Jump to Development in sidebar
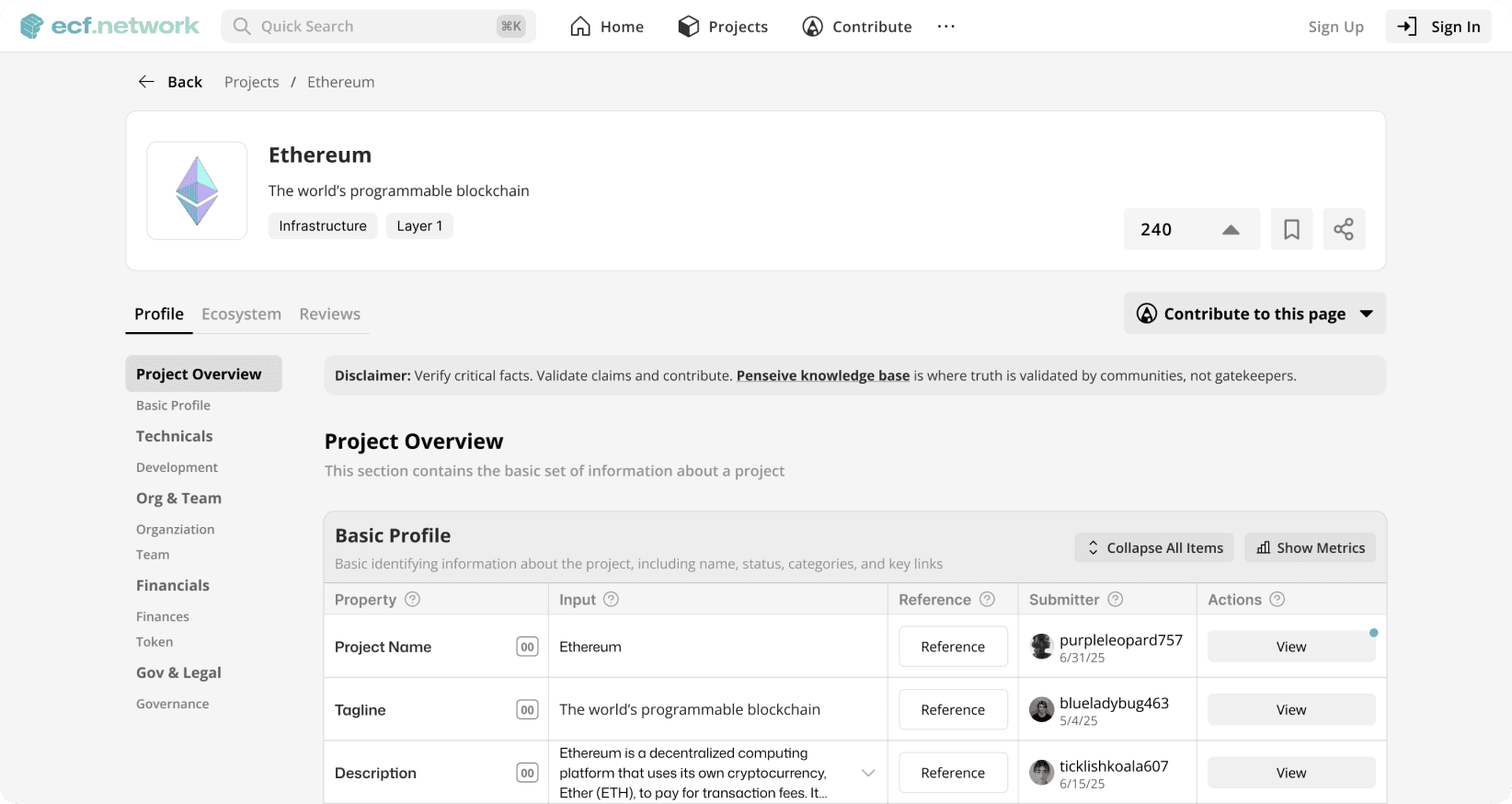The width and height of the screenshot is (1512, 804). [177, 467]
